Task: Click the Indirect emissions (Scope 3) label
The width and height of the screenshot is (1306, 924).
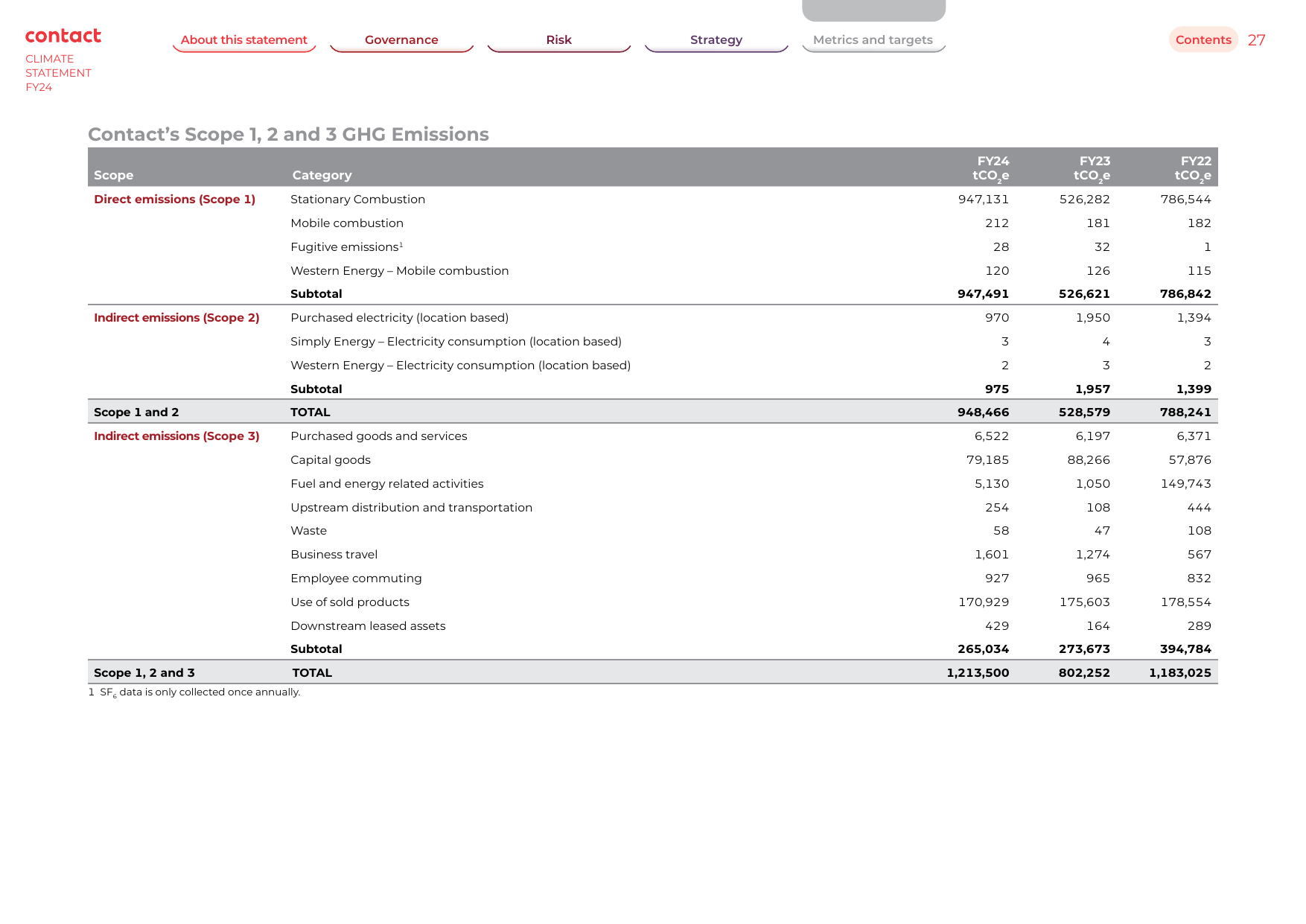Action: pyautogui.click(x=176, y=436)
